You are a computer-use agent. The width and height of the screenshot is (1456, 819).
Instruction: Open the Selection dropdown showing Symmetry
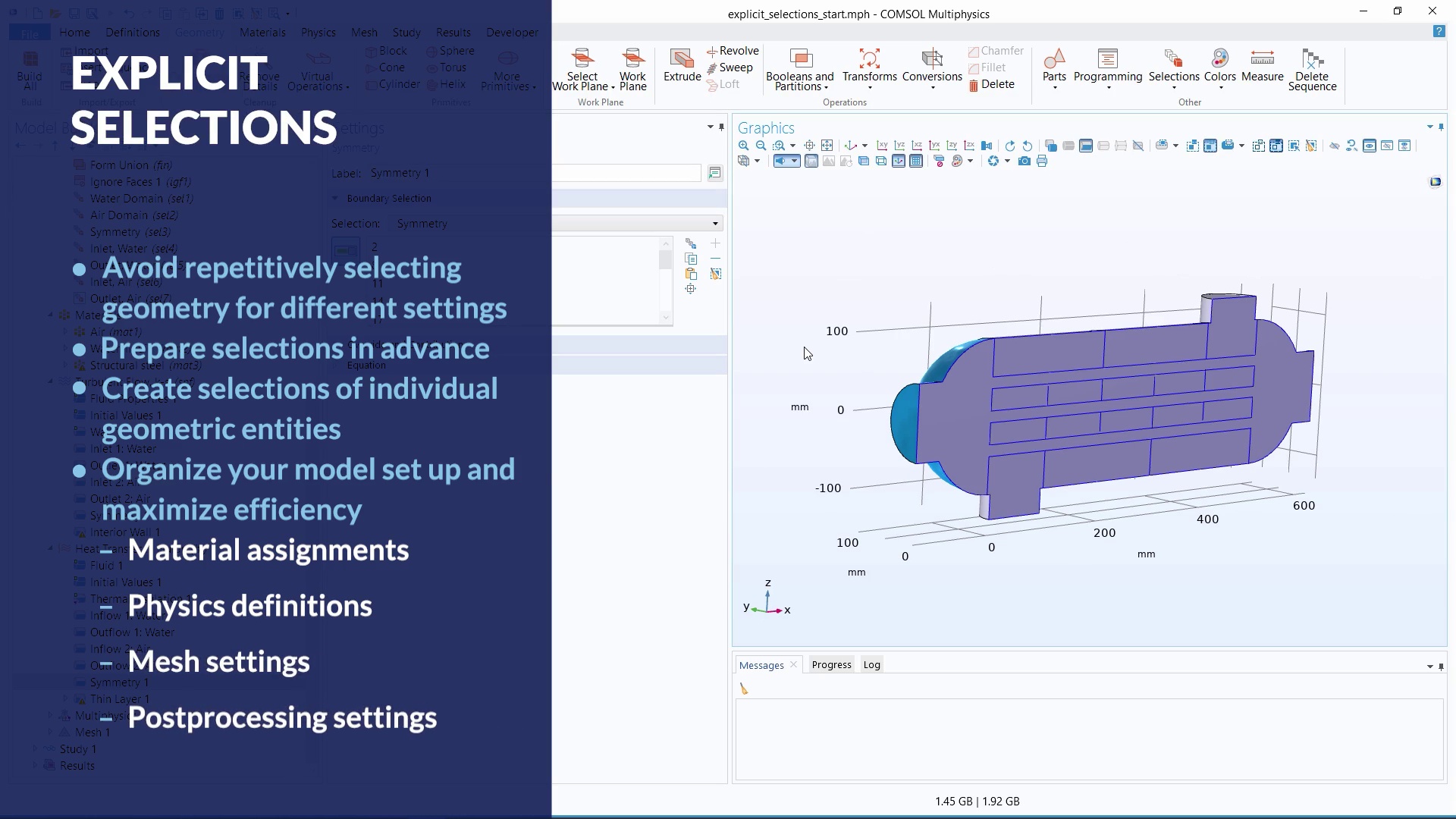714,223
